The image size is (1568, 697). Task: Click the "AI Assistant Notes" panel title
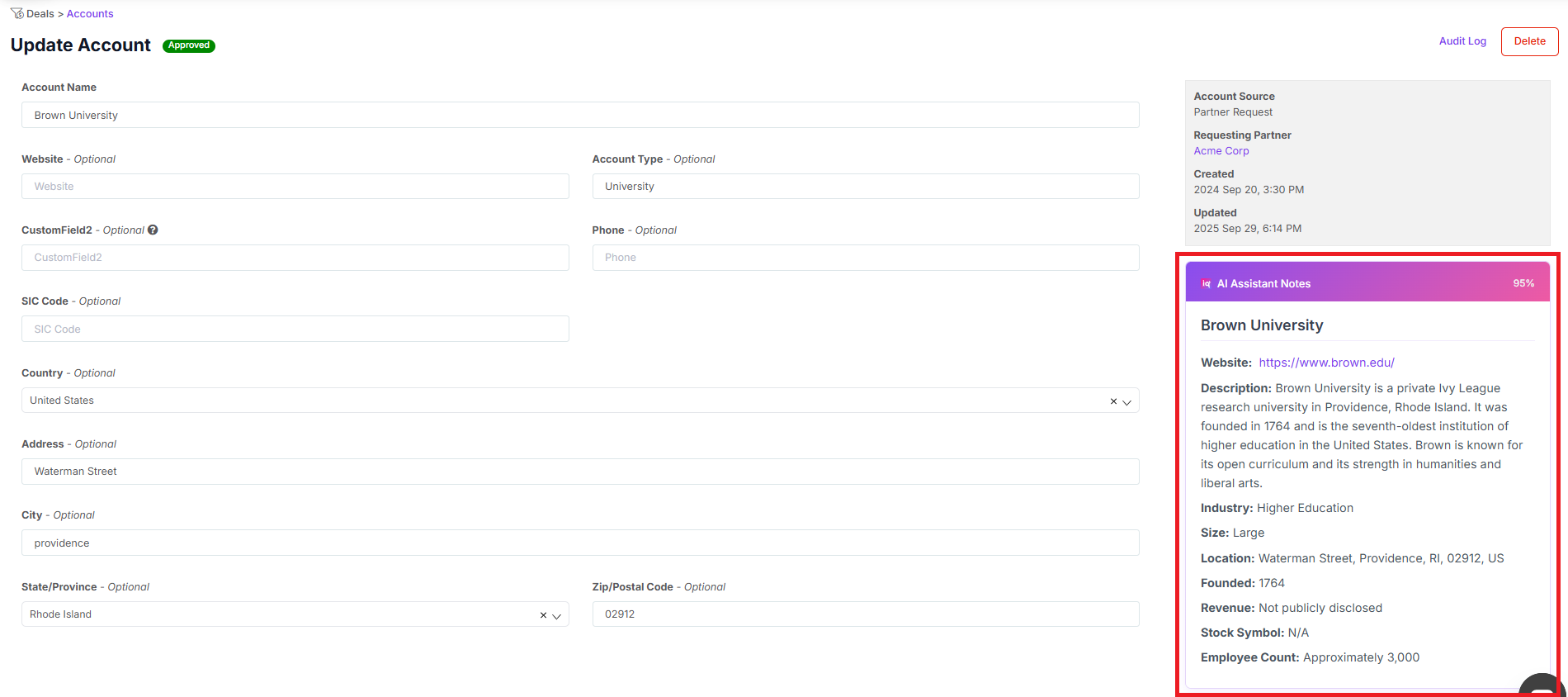1263,284
